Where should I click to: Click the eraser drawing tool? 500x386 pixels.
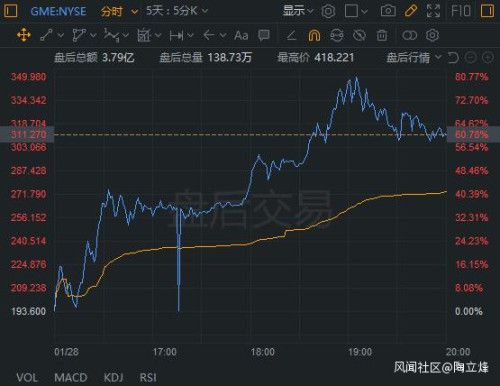292,35
